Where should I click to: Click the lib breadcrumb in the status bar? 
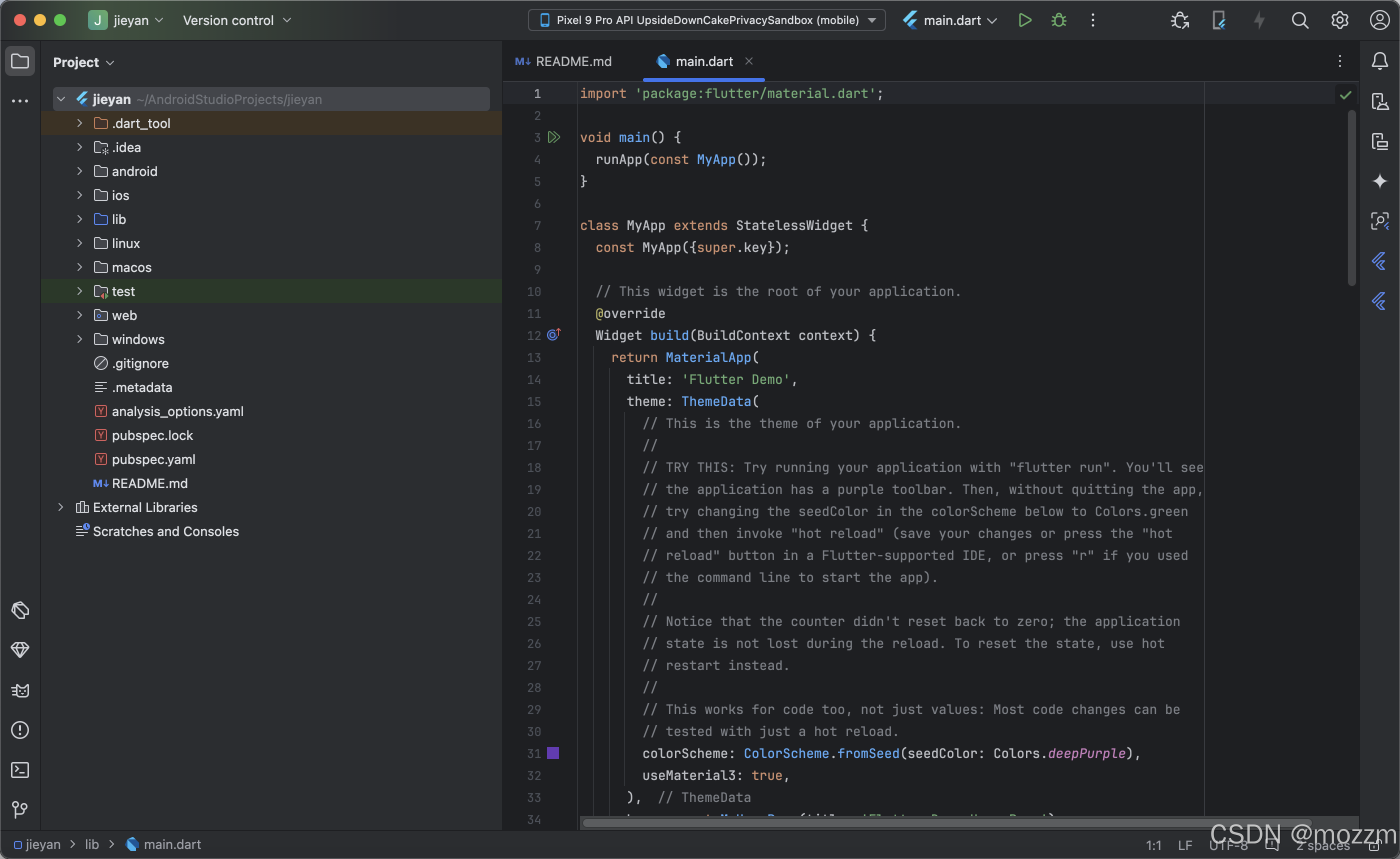[92, 844]
